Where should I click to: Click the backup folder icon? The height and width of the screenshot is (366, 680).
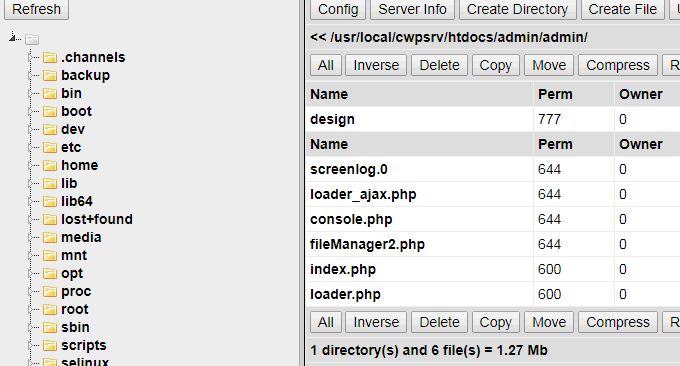50,75
